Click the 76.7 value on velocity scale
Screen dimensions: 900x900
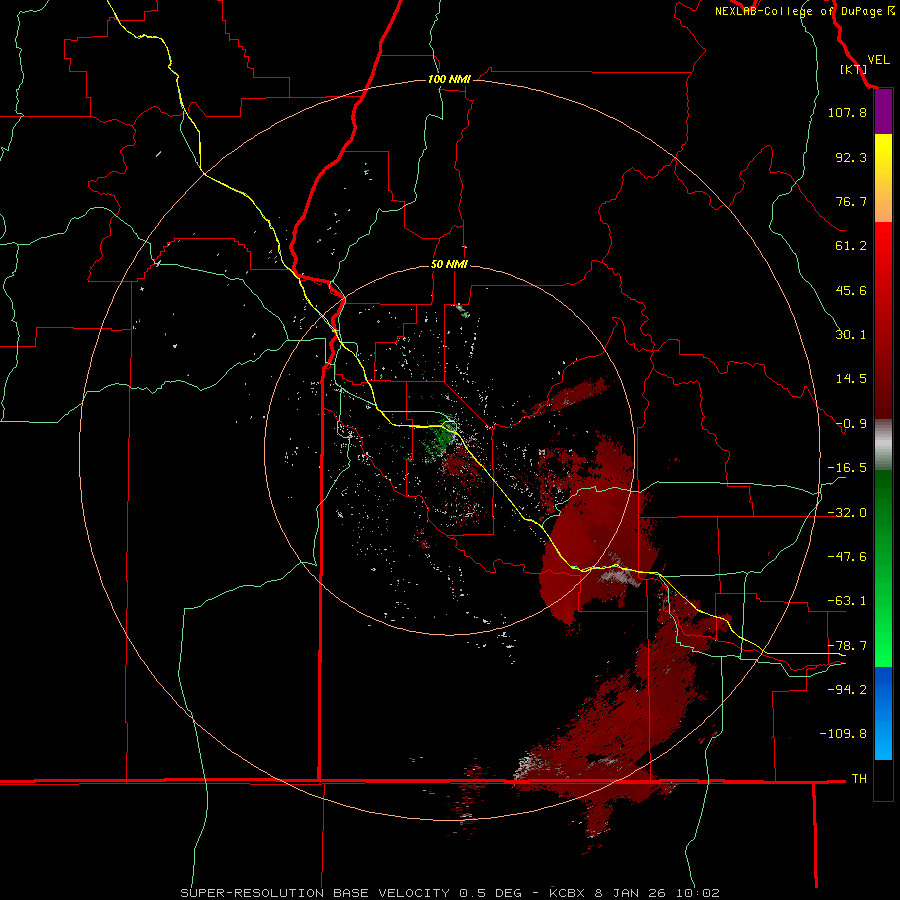[851, 201]
